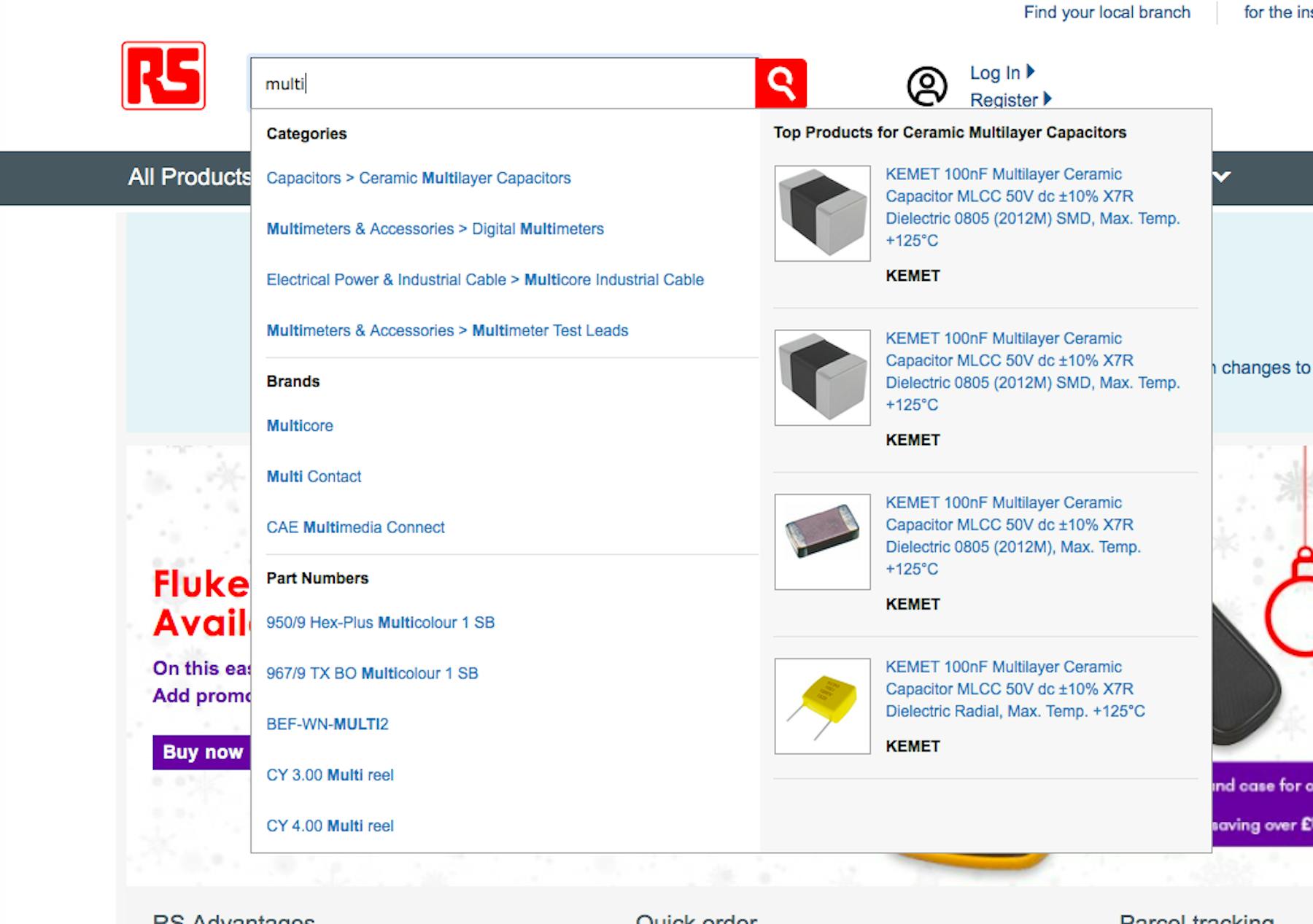Select Digital Multimeters category suggestion
Viewport: 1313px width, 924px height.
point(435,229)
